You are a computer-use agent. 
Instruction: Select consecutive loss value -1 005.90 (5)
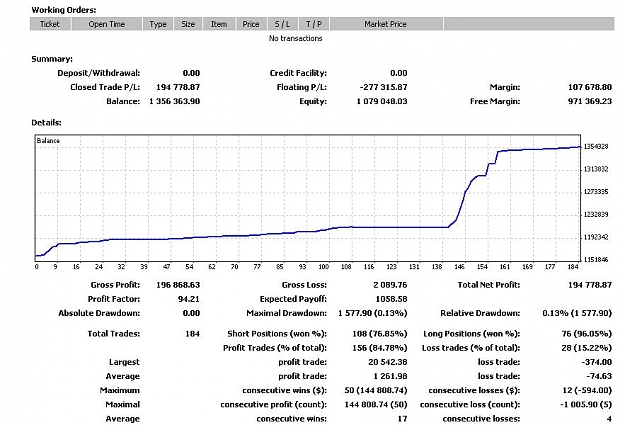coord(586,405)
